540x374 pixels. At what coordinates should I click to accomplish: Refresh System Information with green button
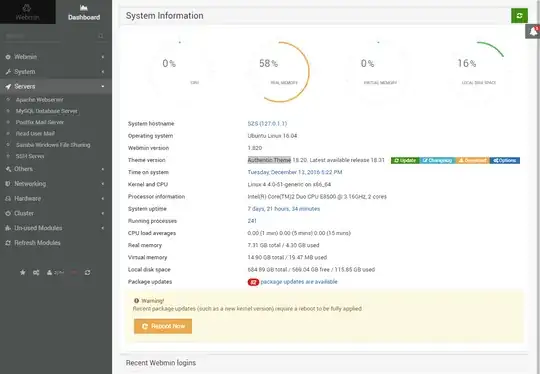click(519, 15)
